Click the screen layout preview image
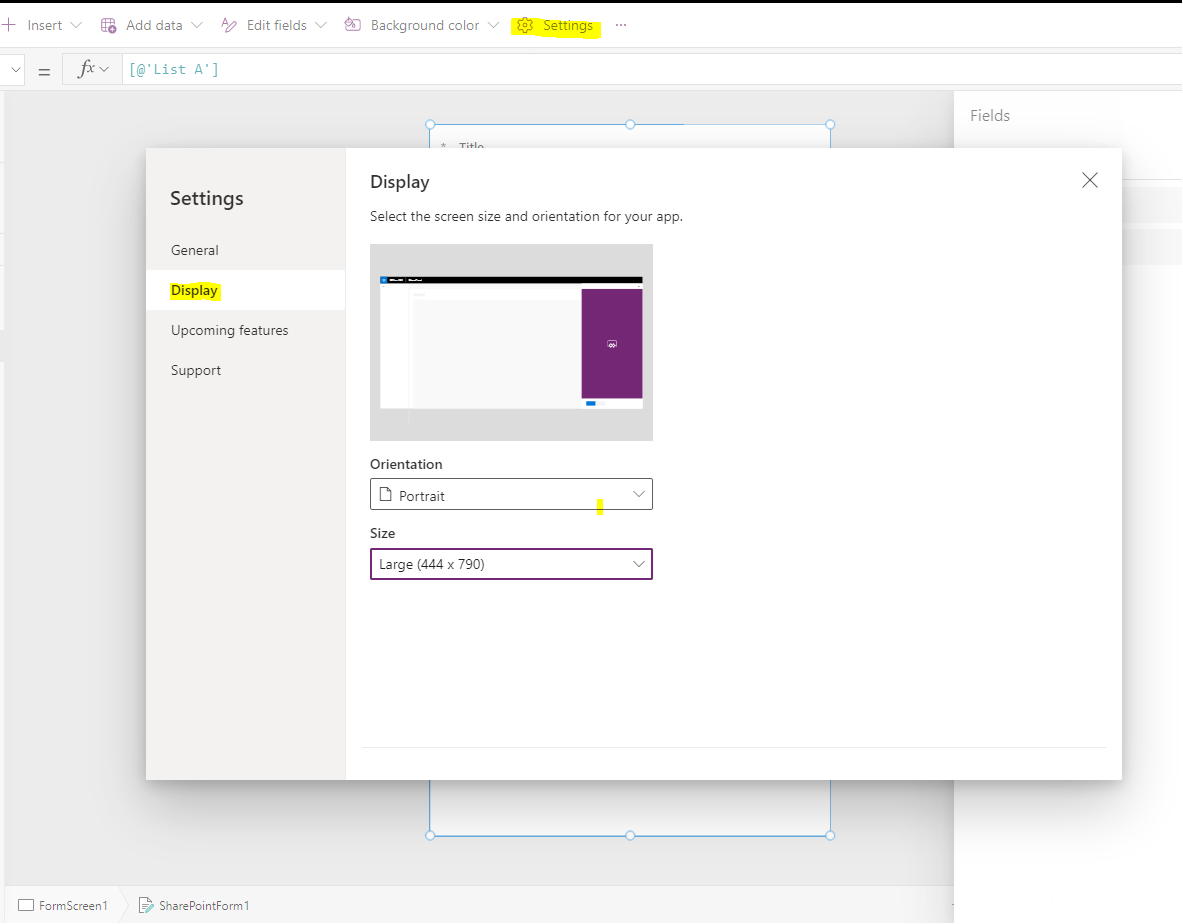Screen dimensions: 1183x924 512,342
